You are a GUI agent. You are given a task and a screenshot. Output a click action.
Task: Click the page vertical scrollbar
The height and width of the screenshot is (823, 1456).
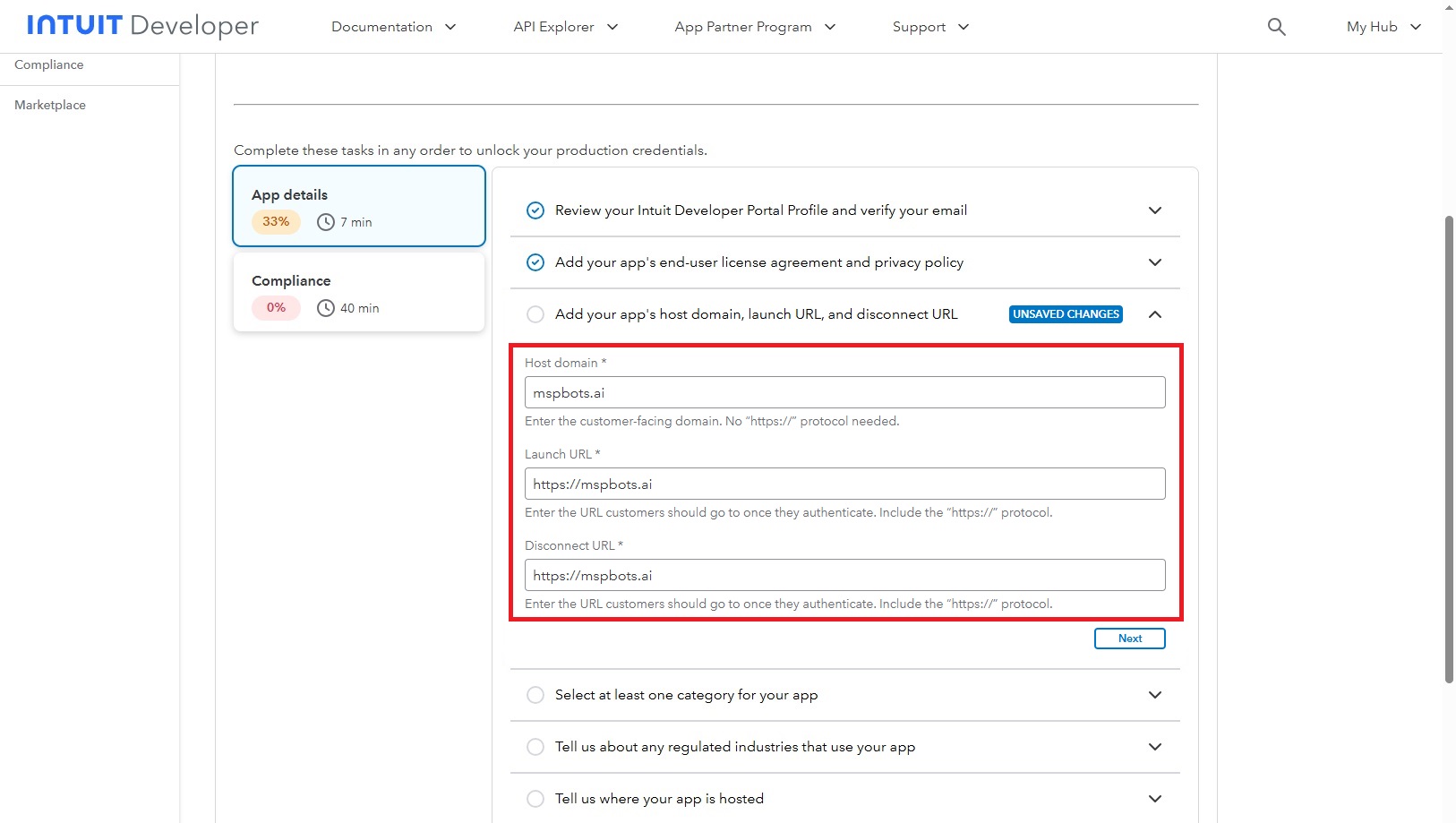pyautogui.click(x=1448, y=448)
